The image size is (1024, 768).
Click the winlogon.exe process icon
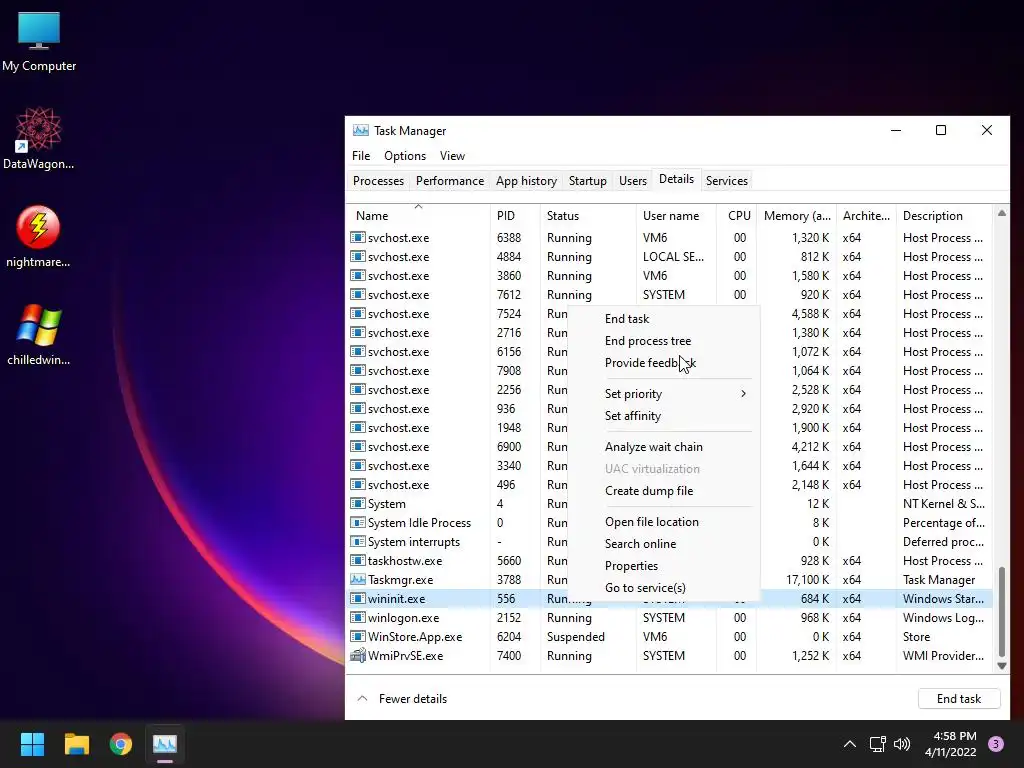coord(357,617)
